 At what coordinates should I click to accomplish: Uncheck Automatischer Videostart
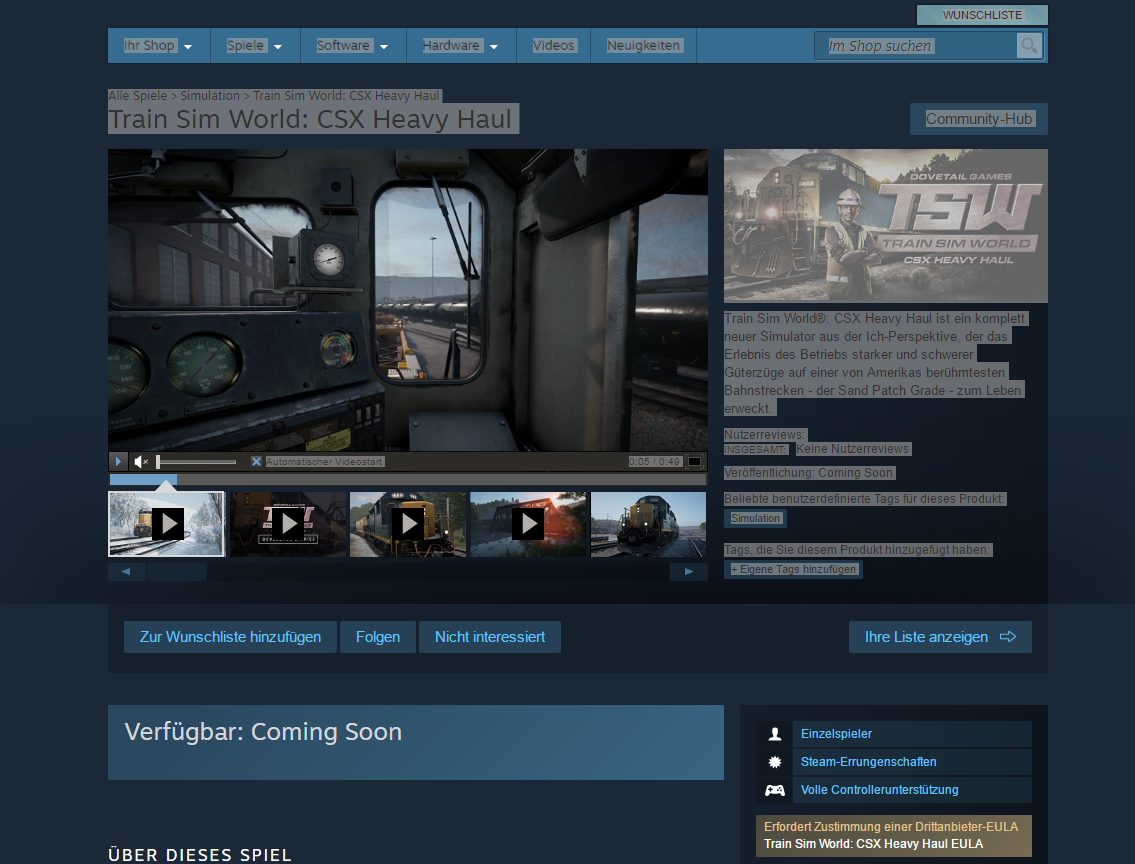pos(256,462)
